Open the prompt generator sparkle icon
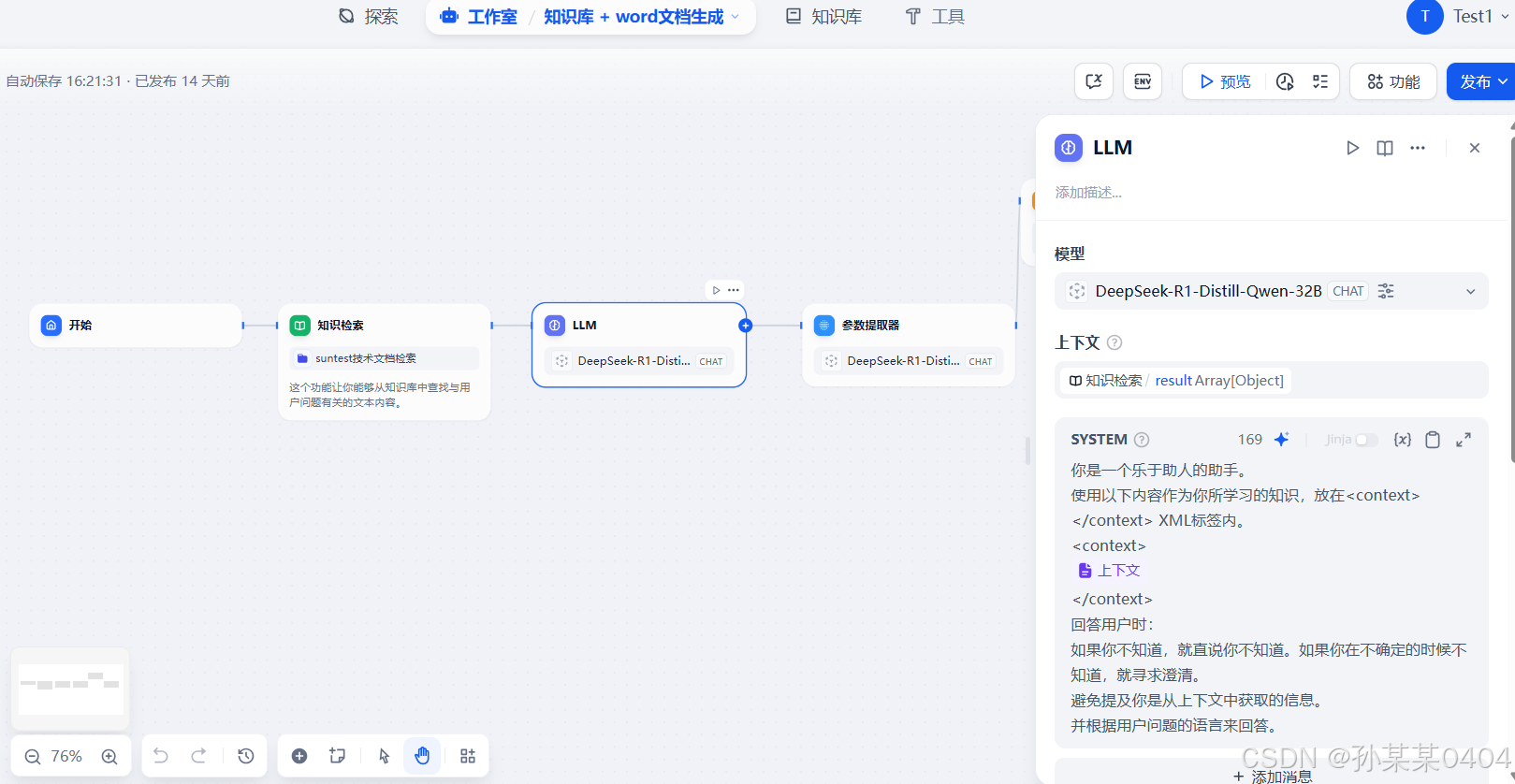Image resolution: width=1515 pixels, height=784 pixels. point(1281,439)
